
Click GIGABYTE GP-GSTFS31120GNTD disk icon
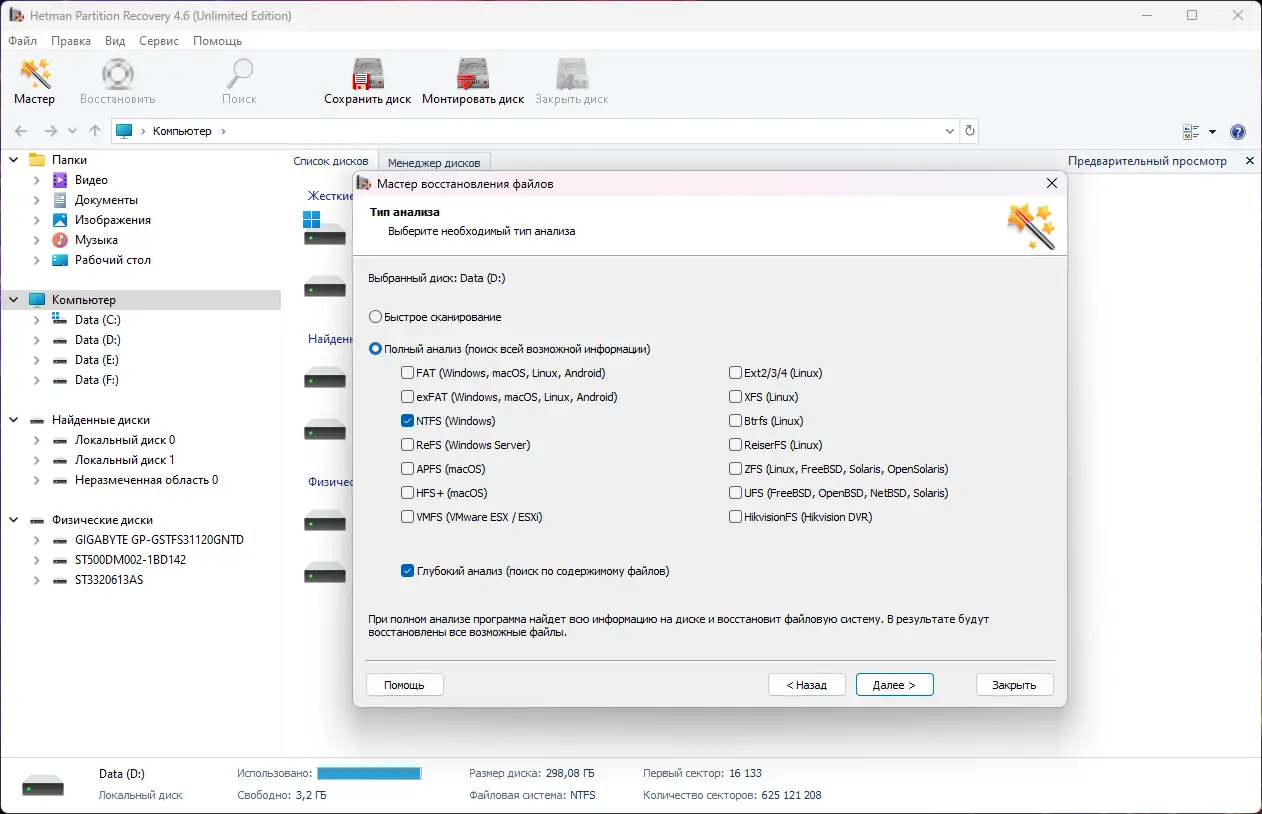[x=60, y=540]
